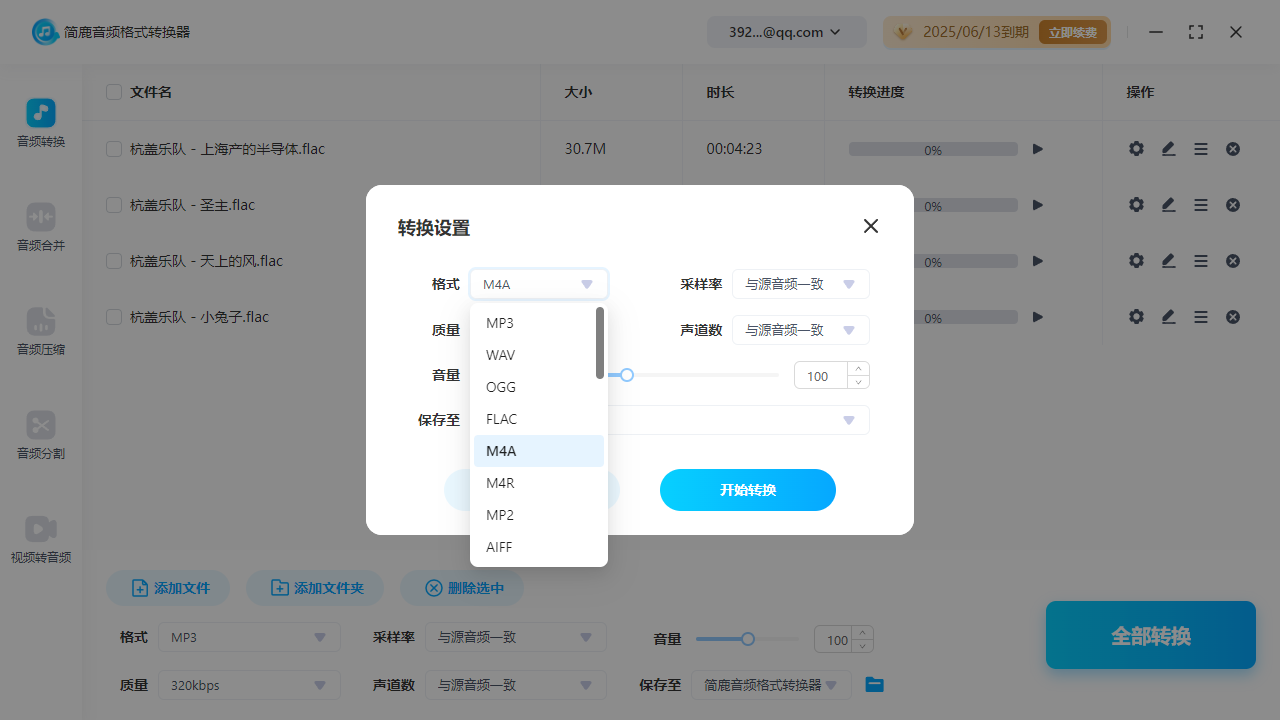Click the volume slider in the dialog
The width and height of the screenshot is (1280, 720).
click(627, 375)
